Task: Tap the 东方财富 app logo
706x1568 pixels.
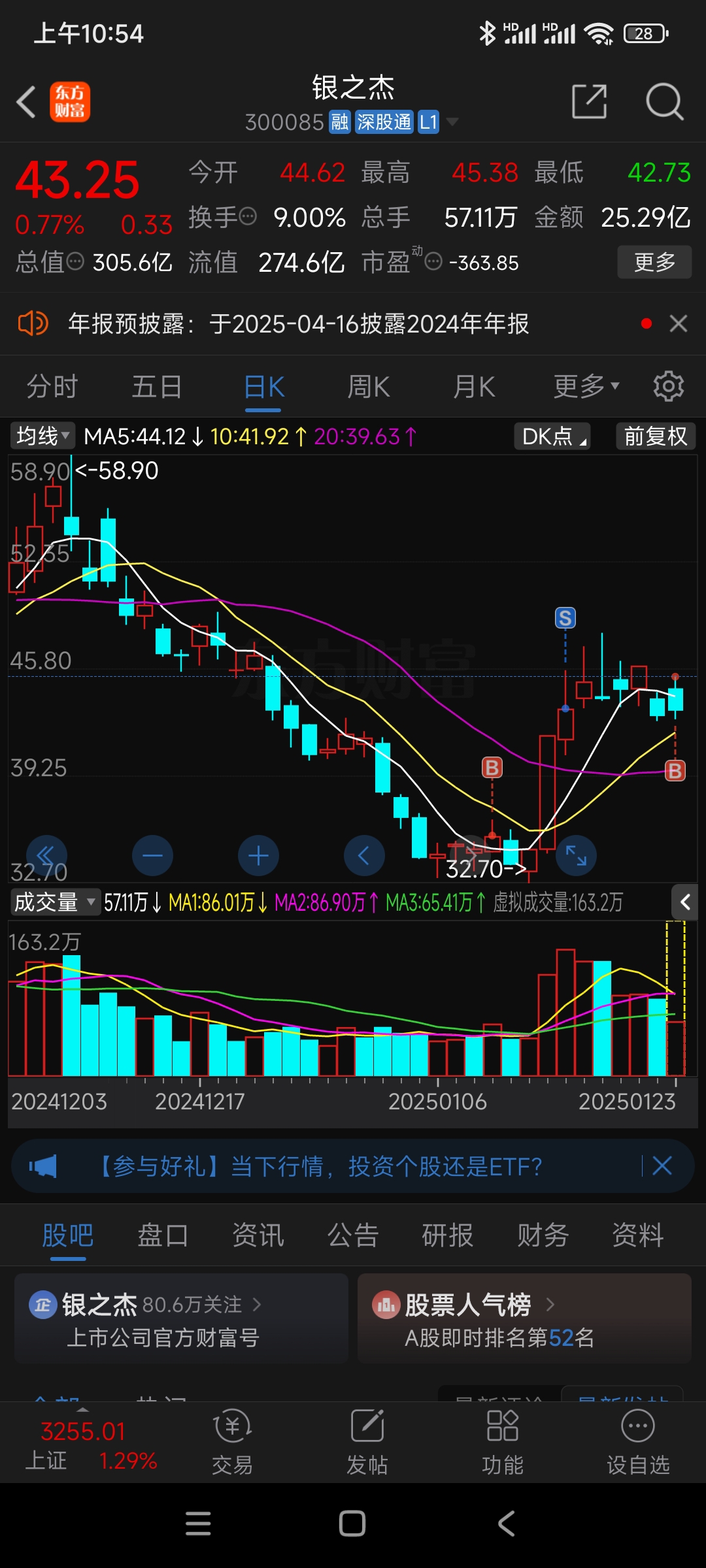Action: tap(70, 103)
